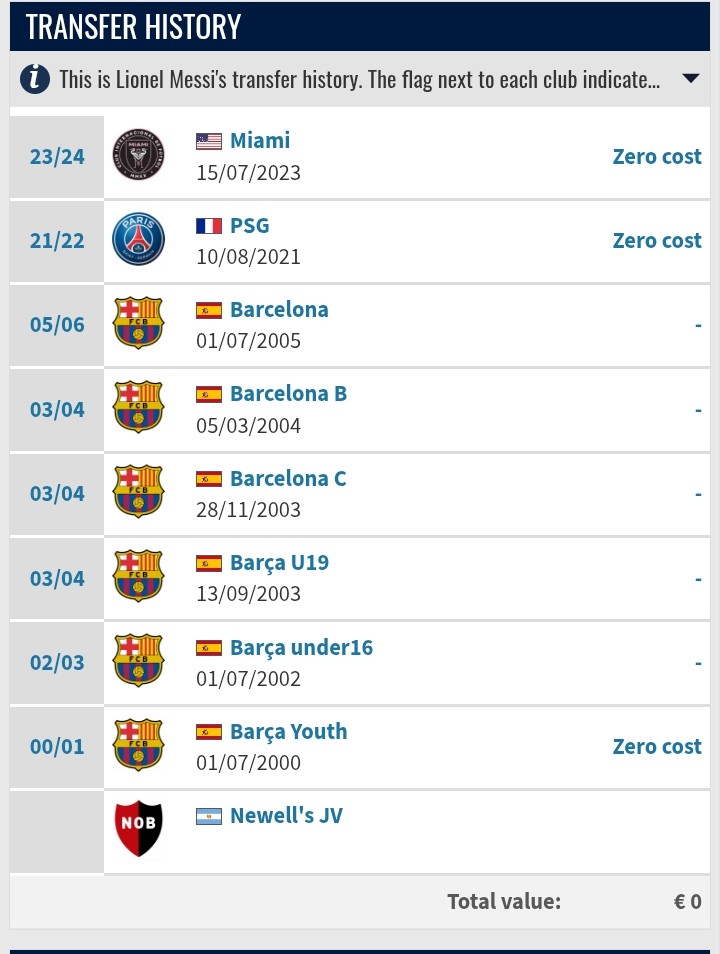This screenshot has height=954, width=720.
Task: Click the Argentina flag beside Newell's JV
Action: pos(208,816)
